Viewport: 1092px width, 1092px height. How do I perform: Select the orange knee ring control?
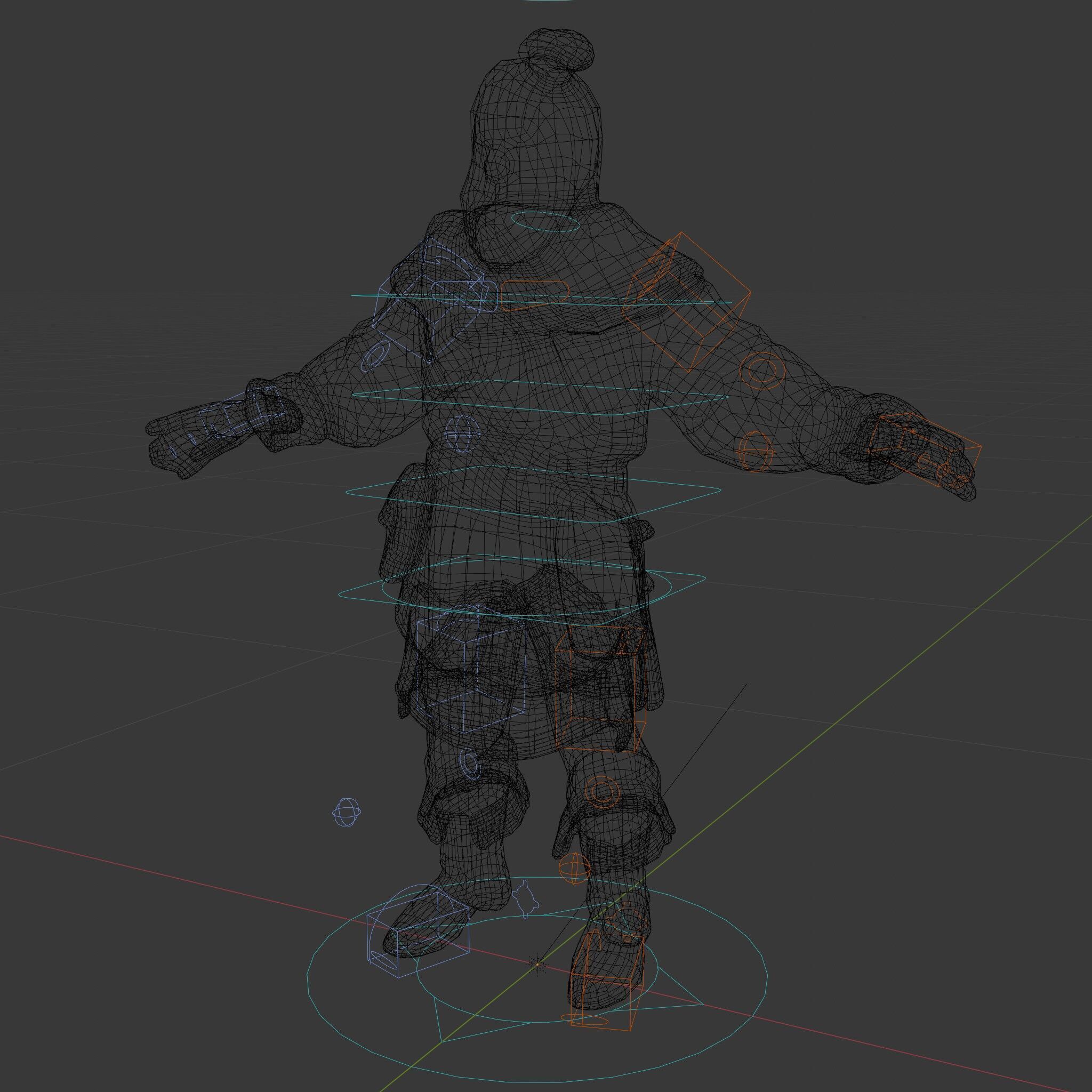(x=603, y=791)
